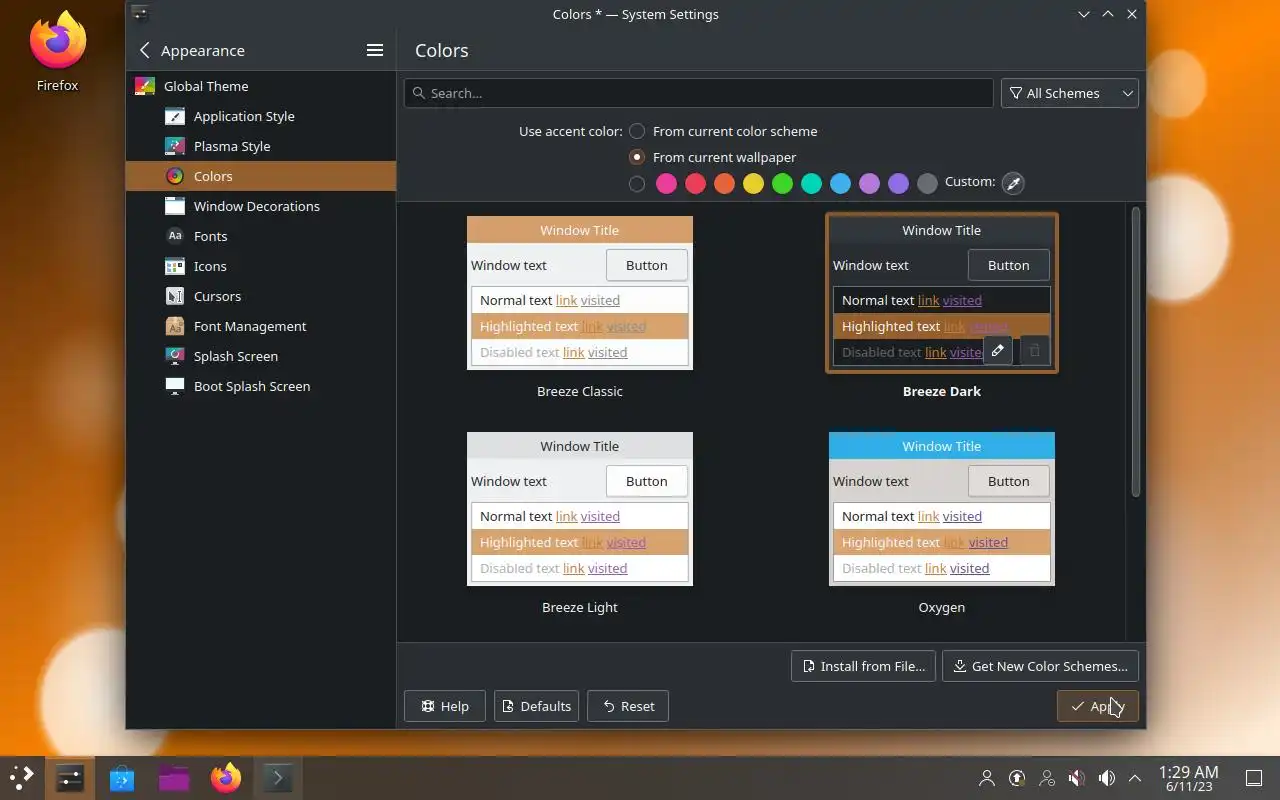Image resolution: width=1280 pixels, height=800 pixels.
Task: Select the Colors sidebar entry
Action: coord(261,176)
